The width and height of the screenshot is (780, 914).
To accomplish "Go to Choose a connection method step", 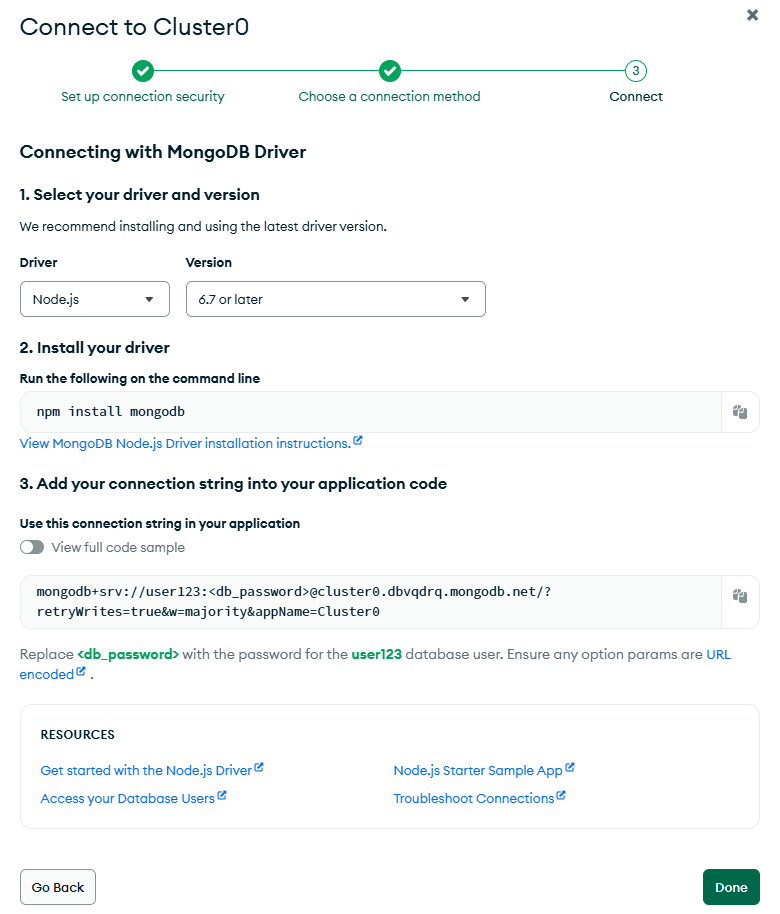I will coord(389,97).
